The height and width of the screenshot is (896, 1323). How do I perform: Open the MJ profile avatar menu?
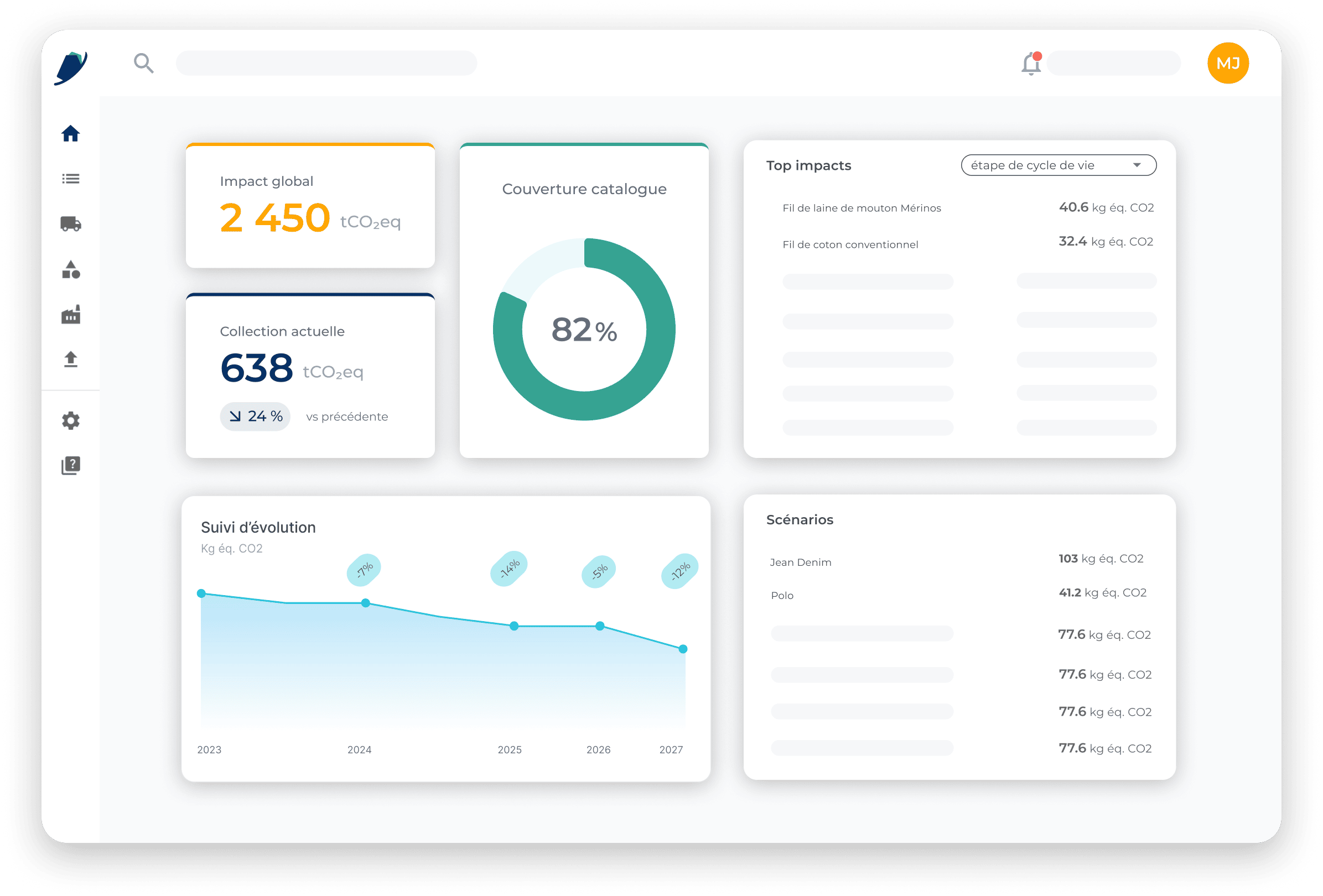(1228, 63)
